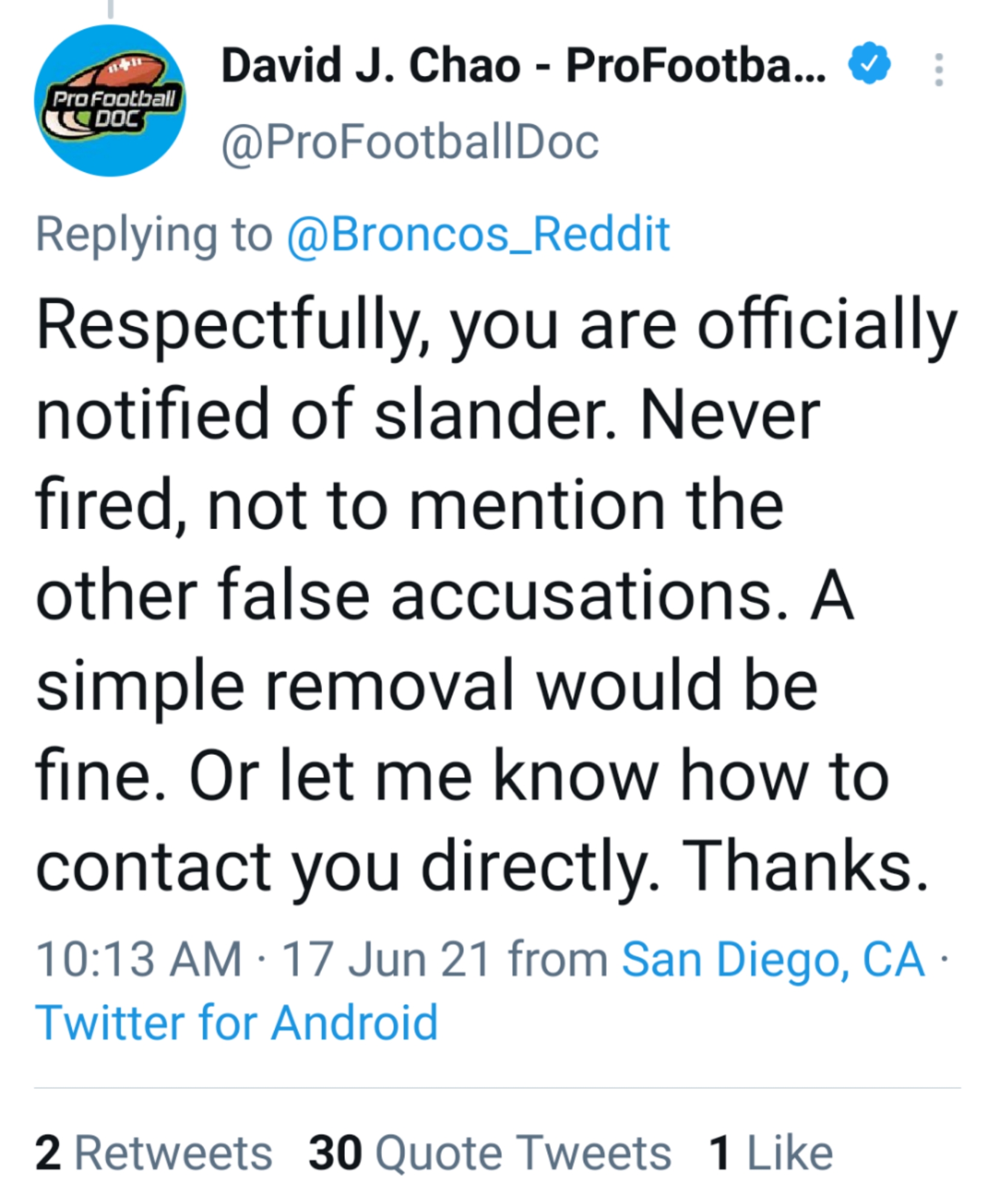
Task: View the 2 Retweets list
Action: [153, 1153]
